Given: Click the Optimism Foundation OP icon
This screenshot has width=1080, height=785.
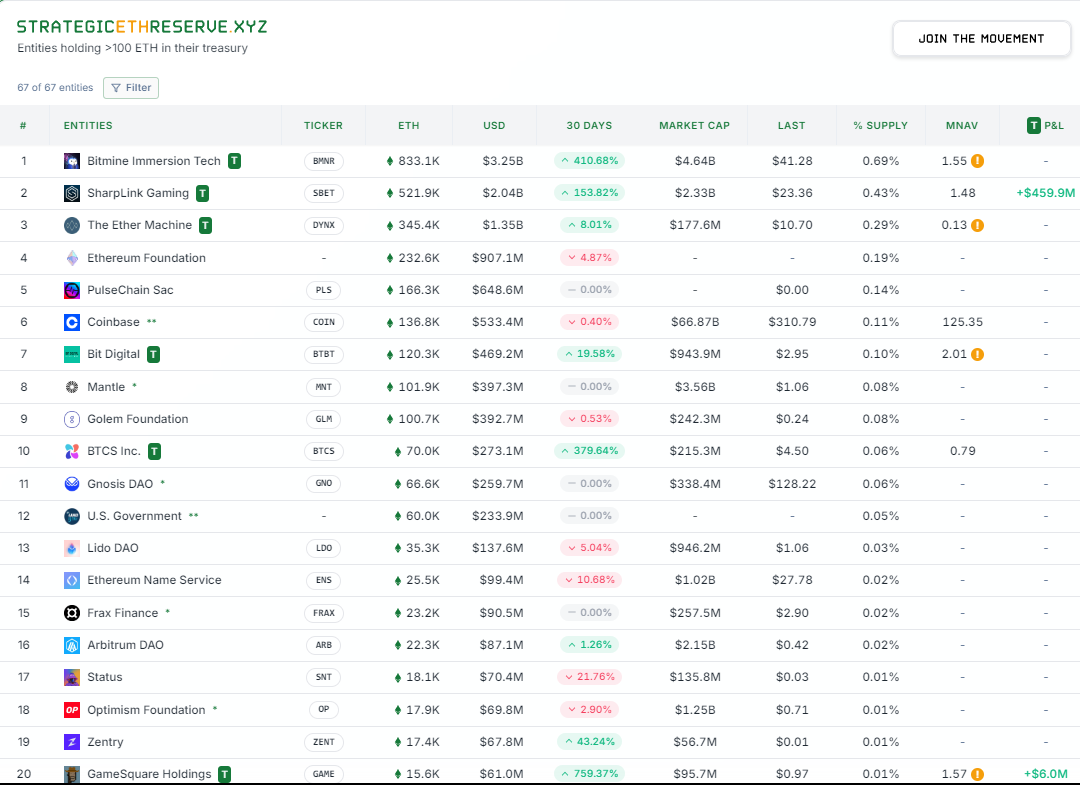Looking at the screenshot, I should (71, 709).
